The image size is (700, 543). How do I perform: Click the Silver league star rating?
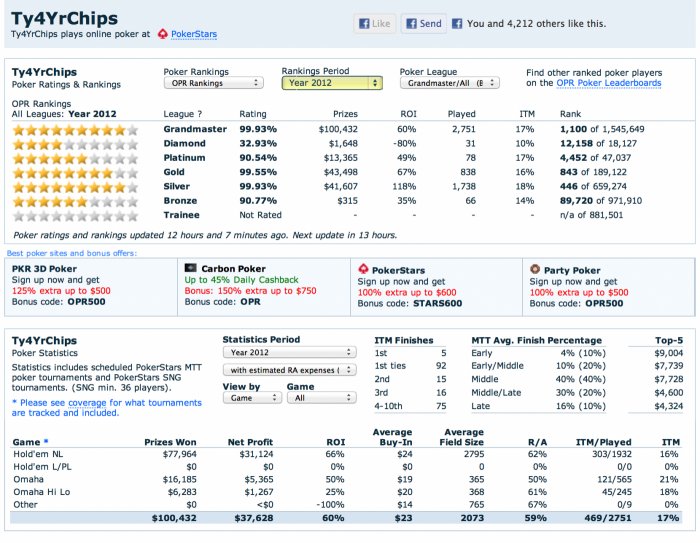coord(75,187)
